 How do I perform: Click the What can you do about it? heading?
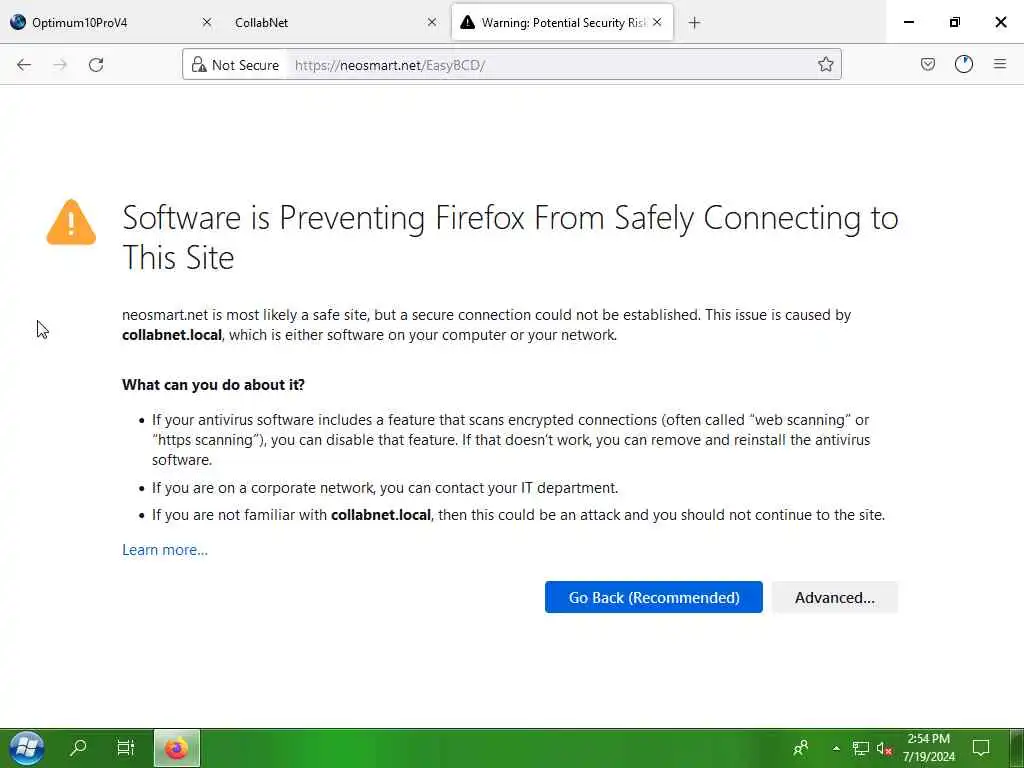tap(214, 385)
